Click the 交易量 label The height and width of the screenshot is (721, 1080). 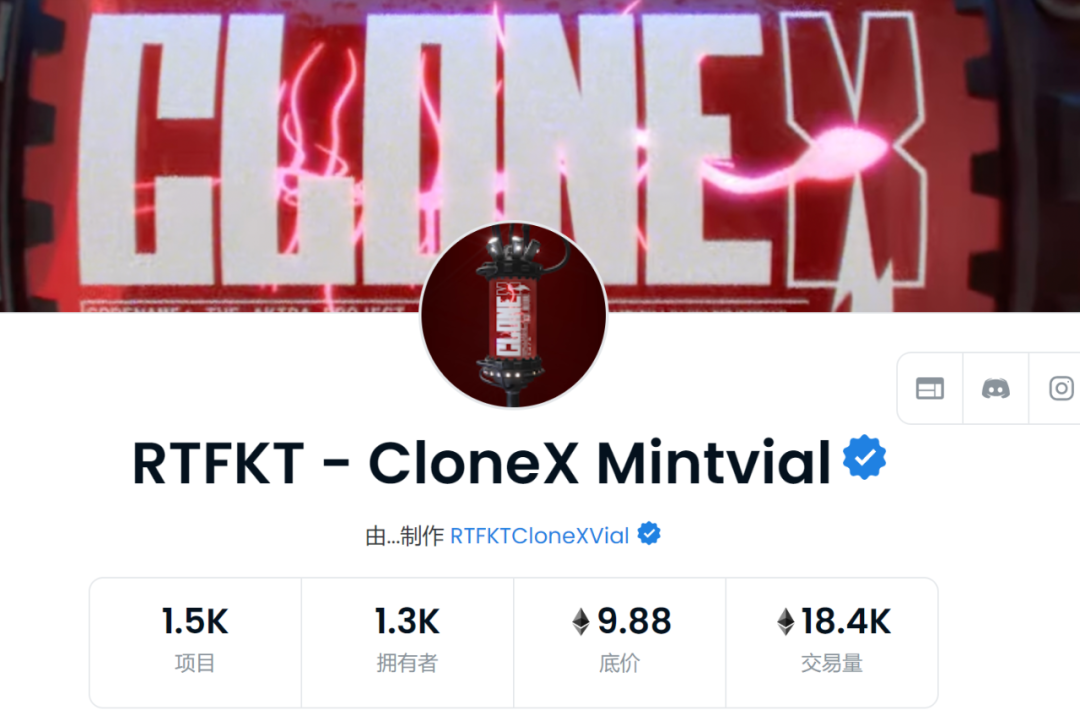pos(831,663)
